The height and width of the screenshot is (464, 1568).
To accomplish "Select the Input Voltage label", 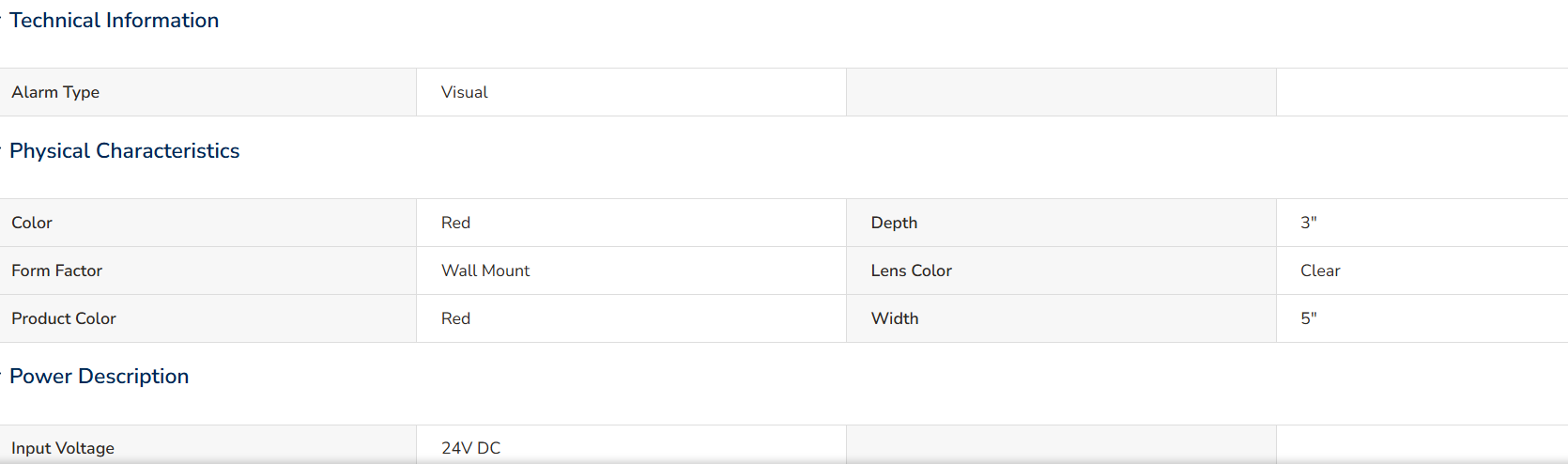I will pyautogui.click(x=63, y=448).
